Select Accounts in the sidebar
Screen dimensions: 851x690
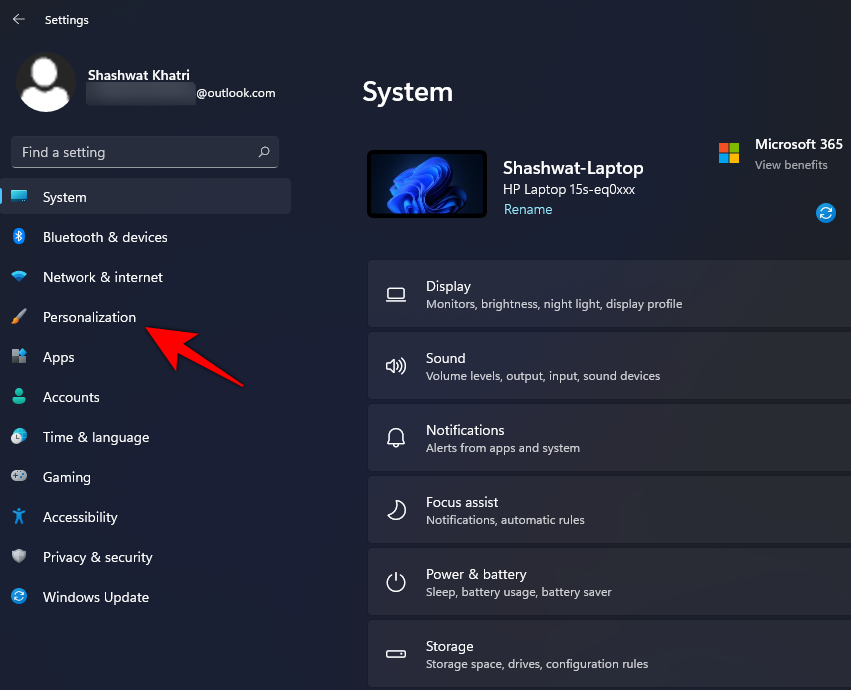point(71,397)
